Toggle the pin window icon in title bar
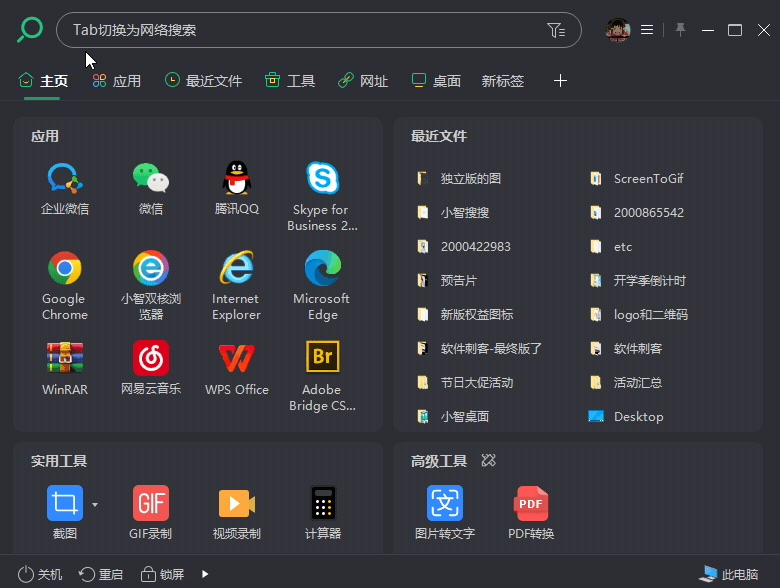The width and height of the screenshot is (780, 588). (681, 30)
